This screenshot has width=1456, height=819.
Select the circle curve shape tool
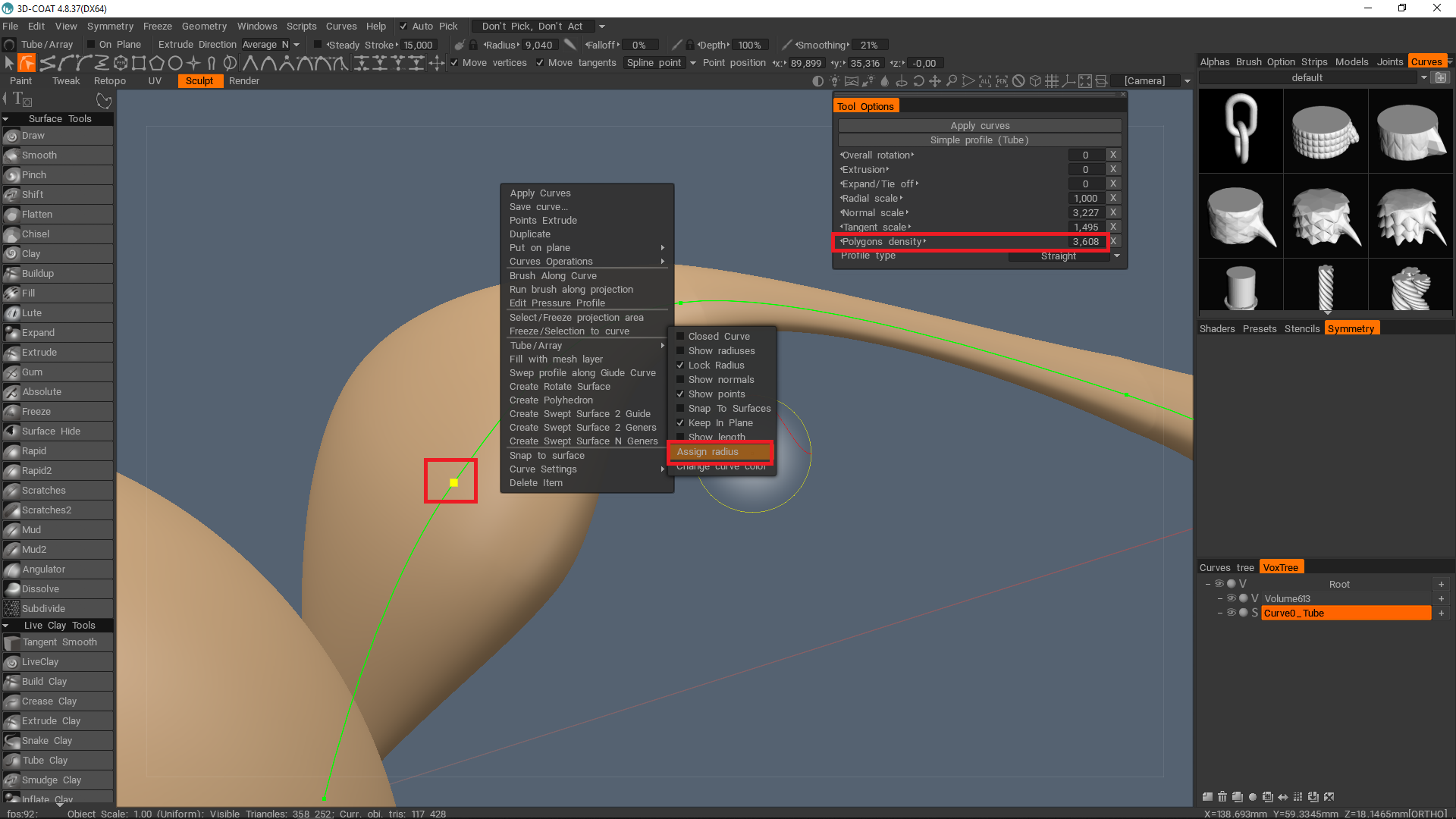[175, 63]
